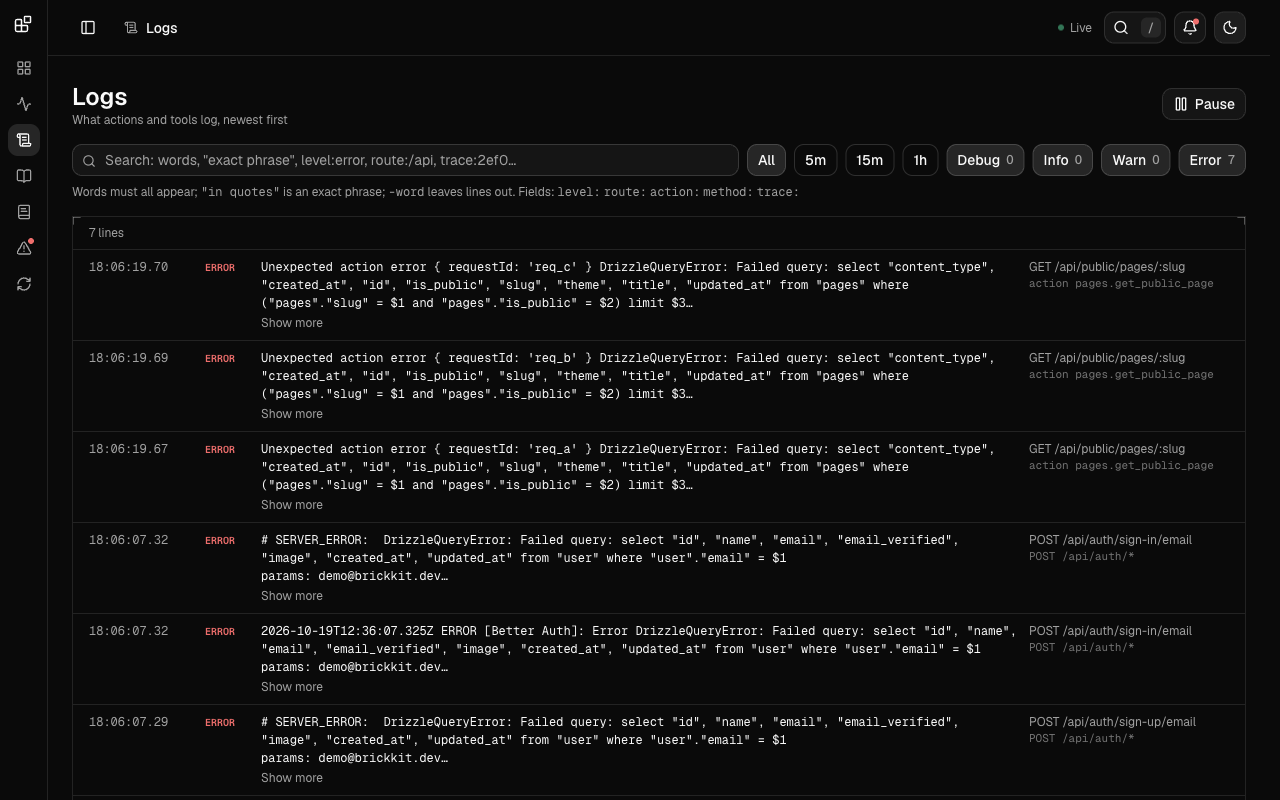
Task: Switch theme with the moon icon
Action: point(1230,28)
